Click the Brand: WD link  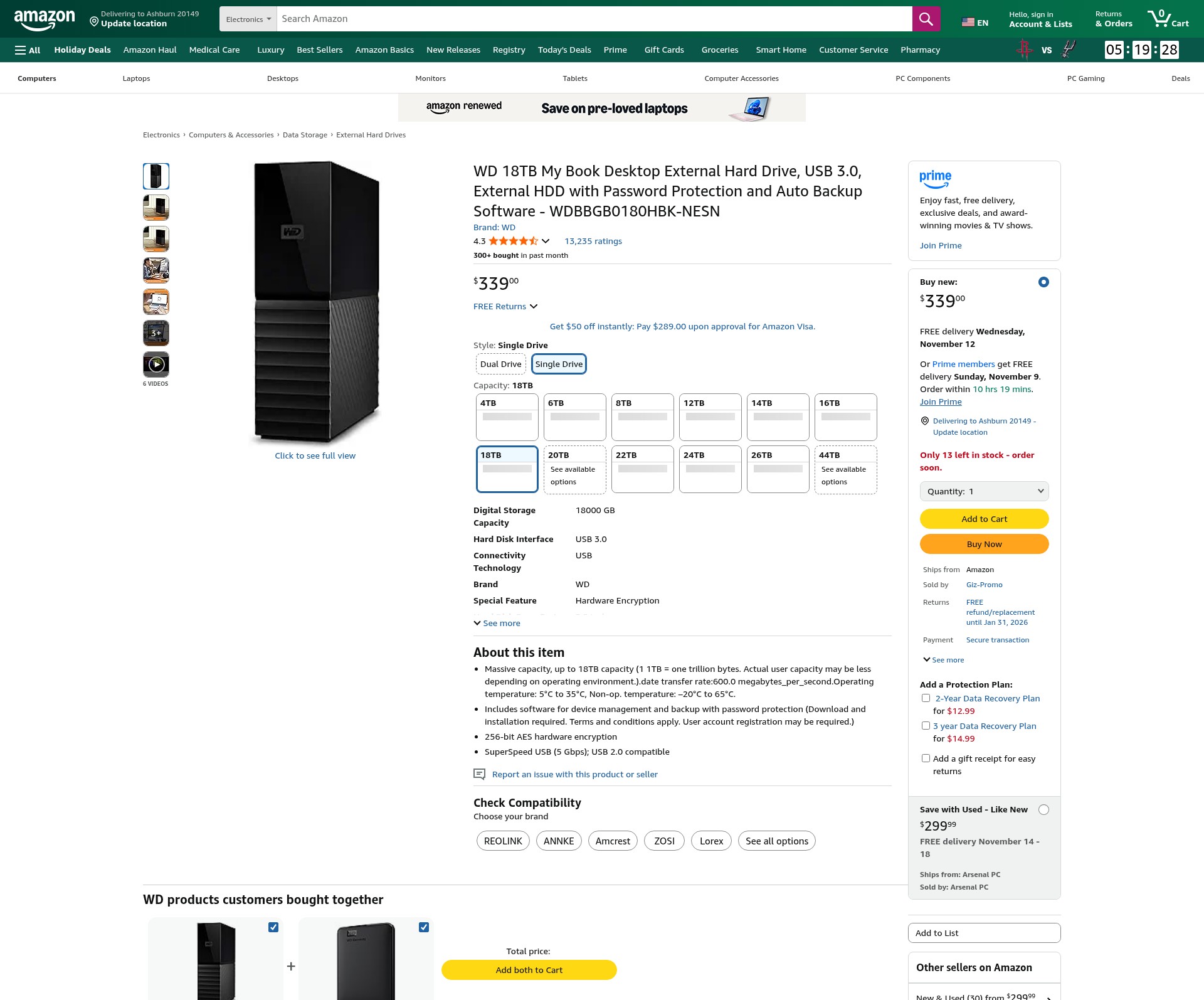coord(494,228)
